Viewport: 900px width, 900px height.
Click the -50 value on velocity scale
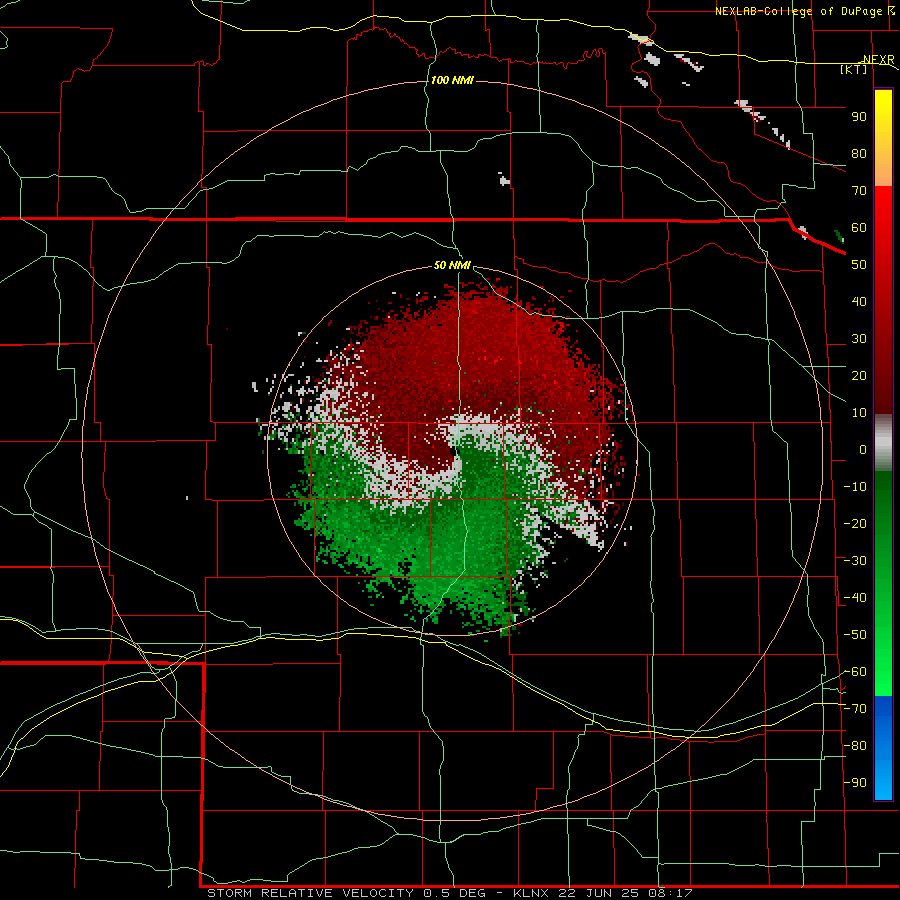pyautogui.click(x=855, y=635)
